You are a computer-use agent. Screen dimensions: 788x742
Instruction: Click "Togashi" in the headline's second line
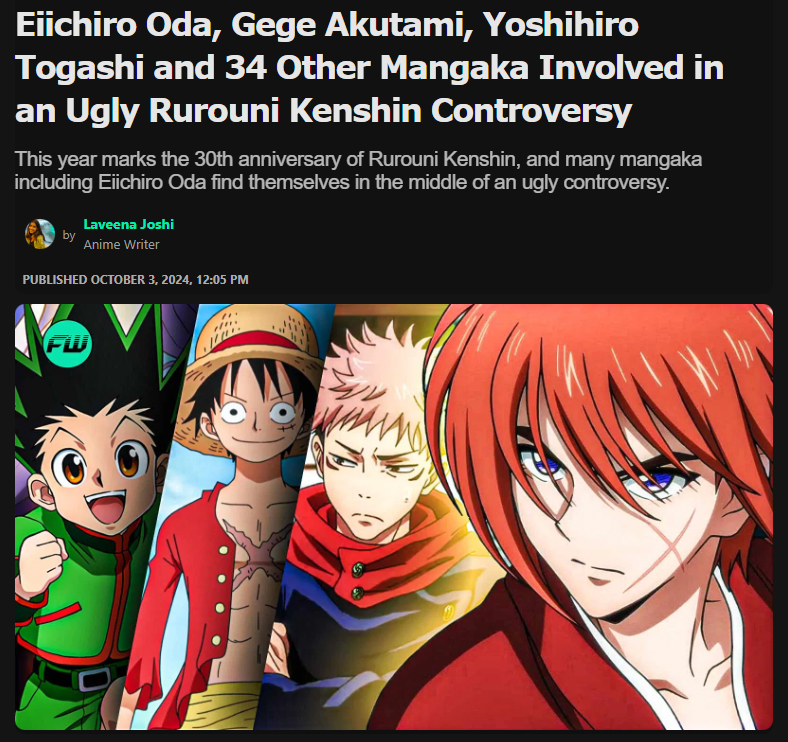click(x=80, y=67)
